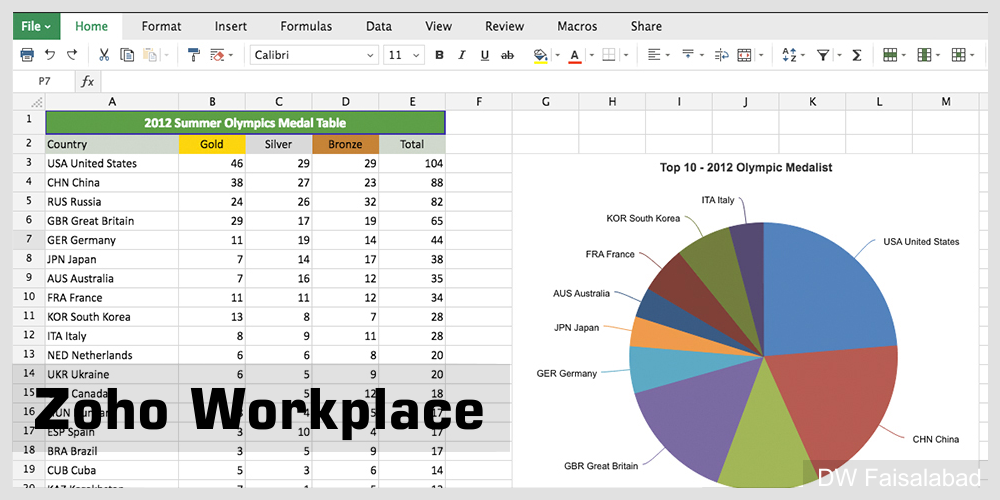The image size is (1000, 500).
Task: Toggle strikethrough formatting
Action: [x=508, y=55]
